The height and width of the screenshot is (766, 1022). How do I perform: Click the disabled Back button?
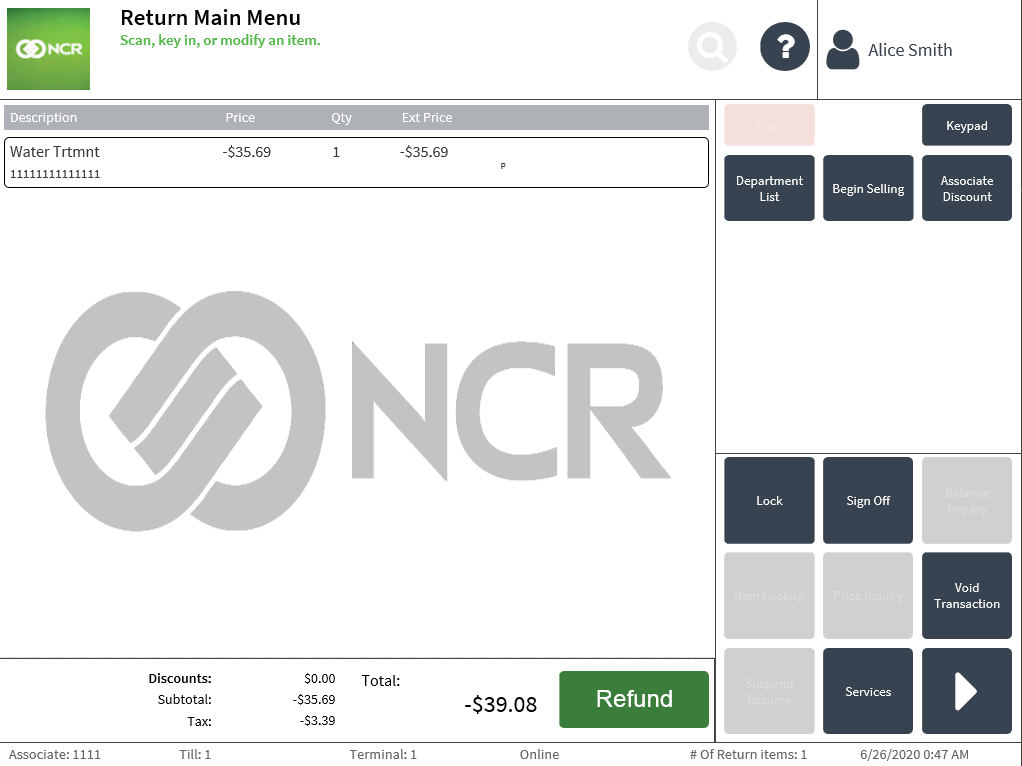(x=769, y=125)
